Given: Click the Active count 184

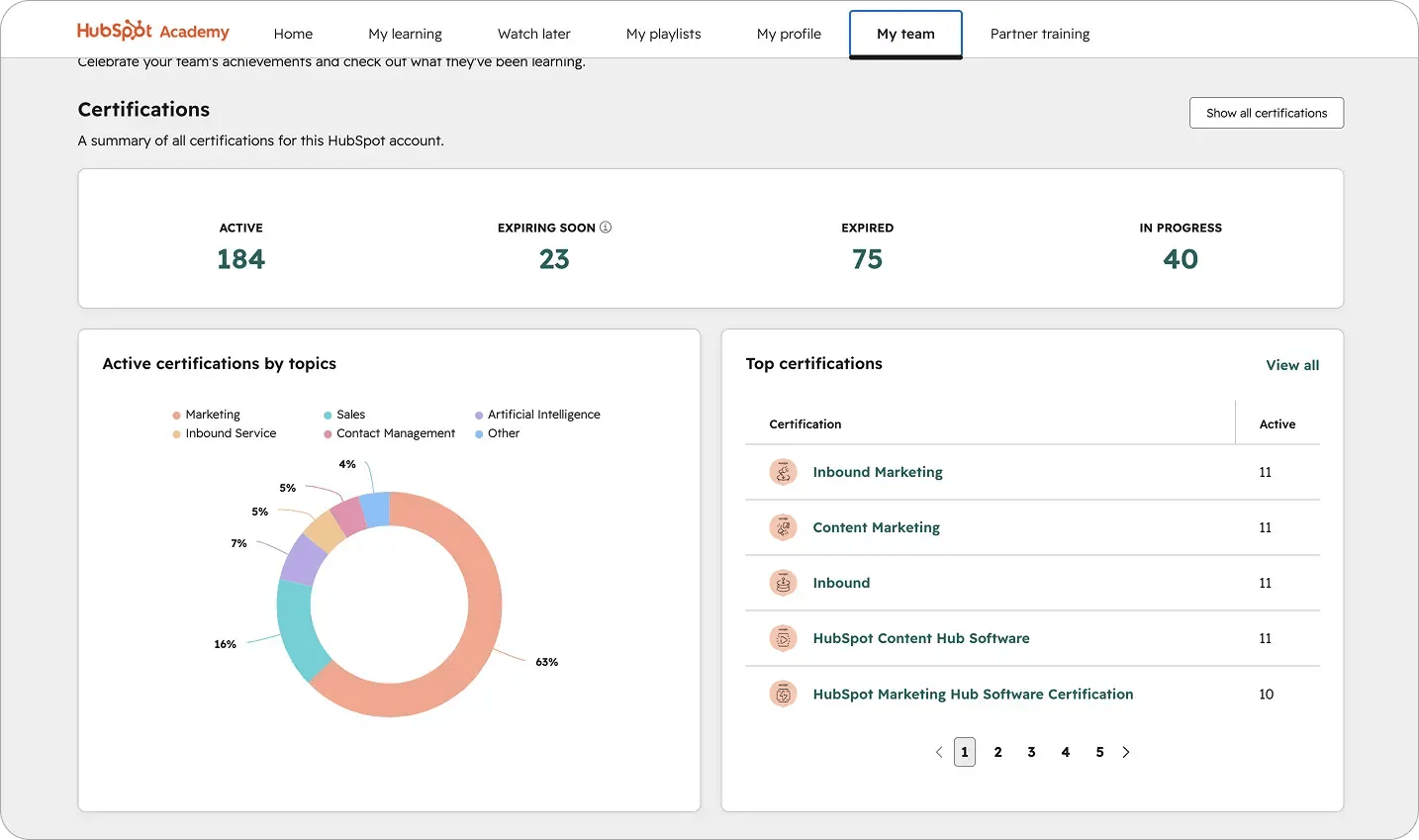Looking at the screenshot, I should point(241,259).
